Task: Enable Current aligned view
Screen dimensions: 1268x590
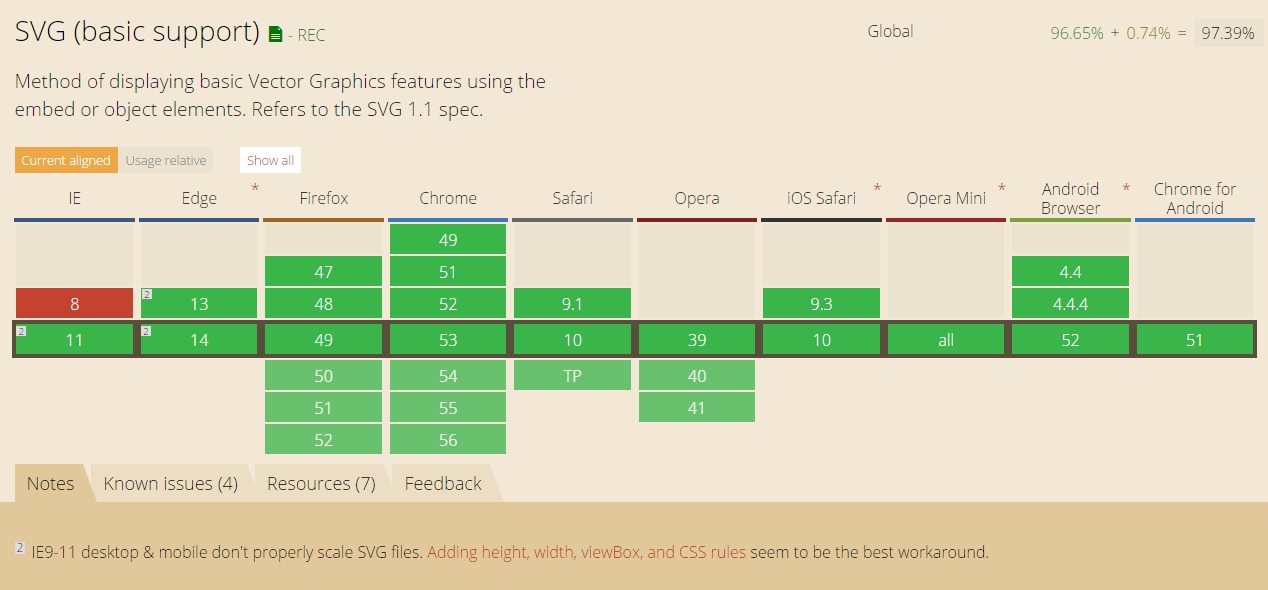Action: [66, 160]
